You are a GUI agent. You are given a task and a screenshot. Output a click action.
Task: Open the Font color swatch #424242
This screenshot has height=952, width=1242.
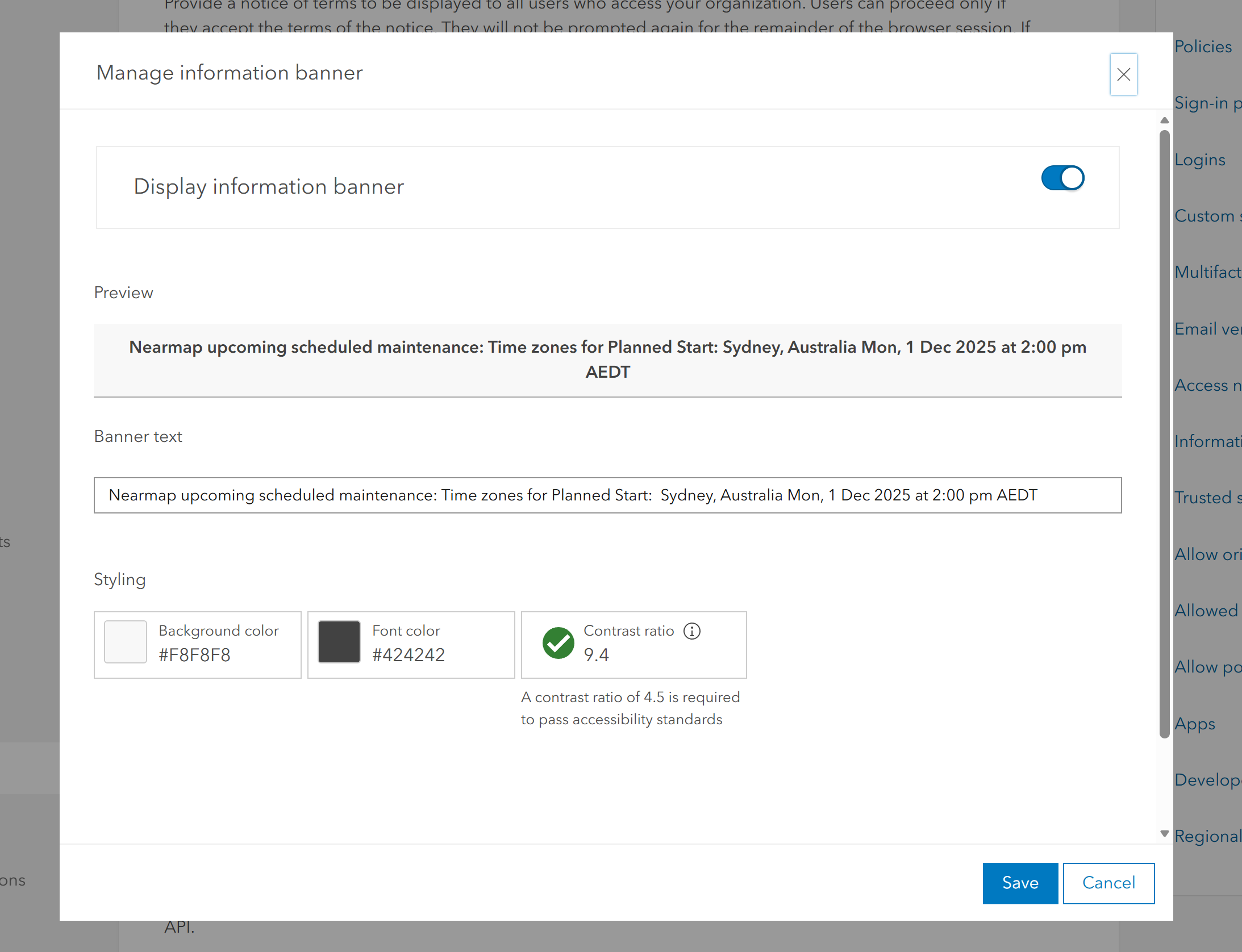click(339, 642)
